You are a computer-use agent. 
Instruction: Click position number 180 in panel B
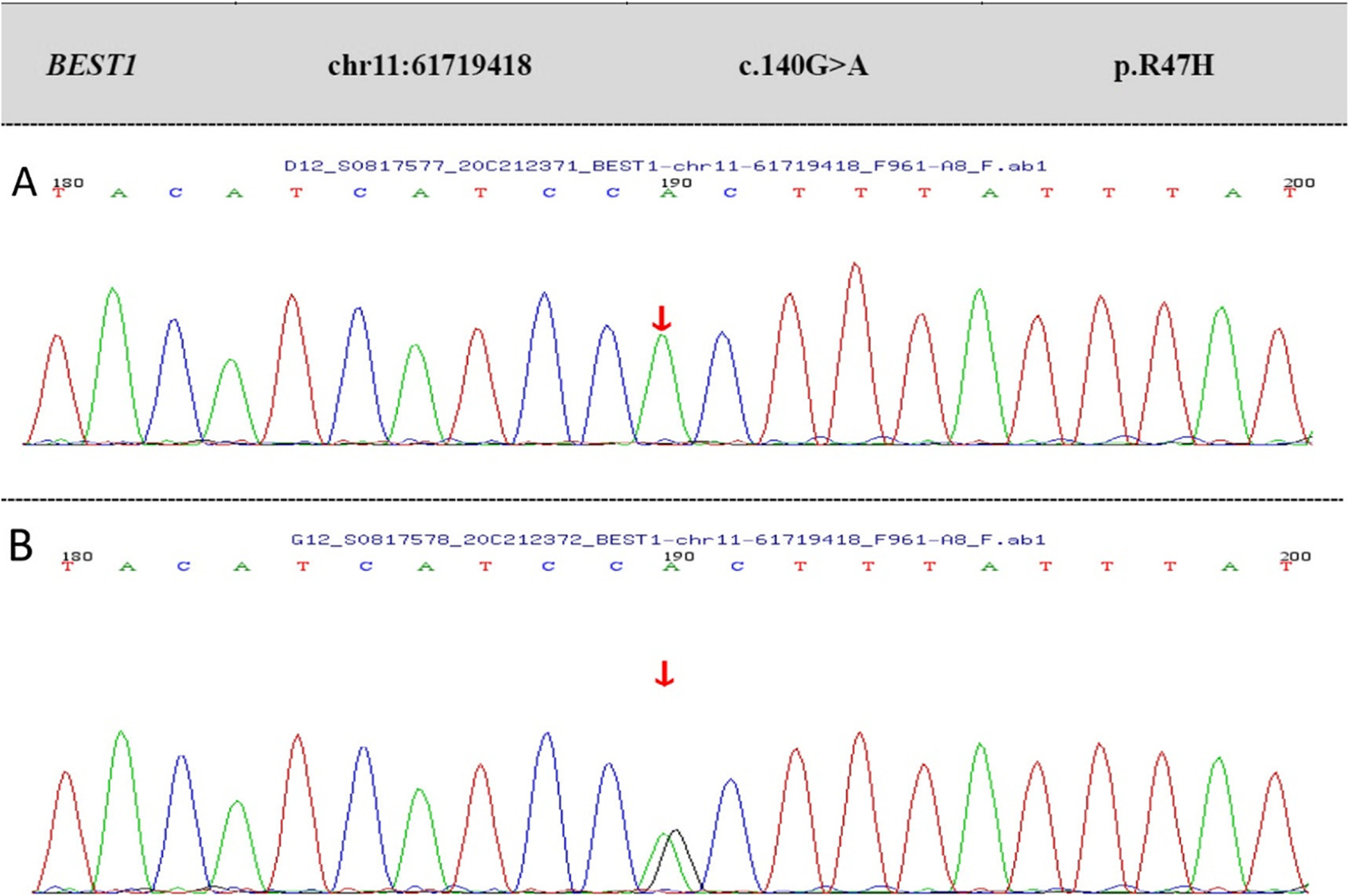pos(76,556)
